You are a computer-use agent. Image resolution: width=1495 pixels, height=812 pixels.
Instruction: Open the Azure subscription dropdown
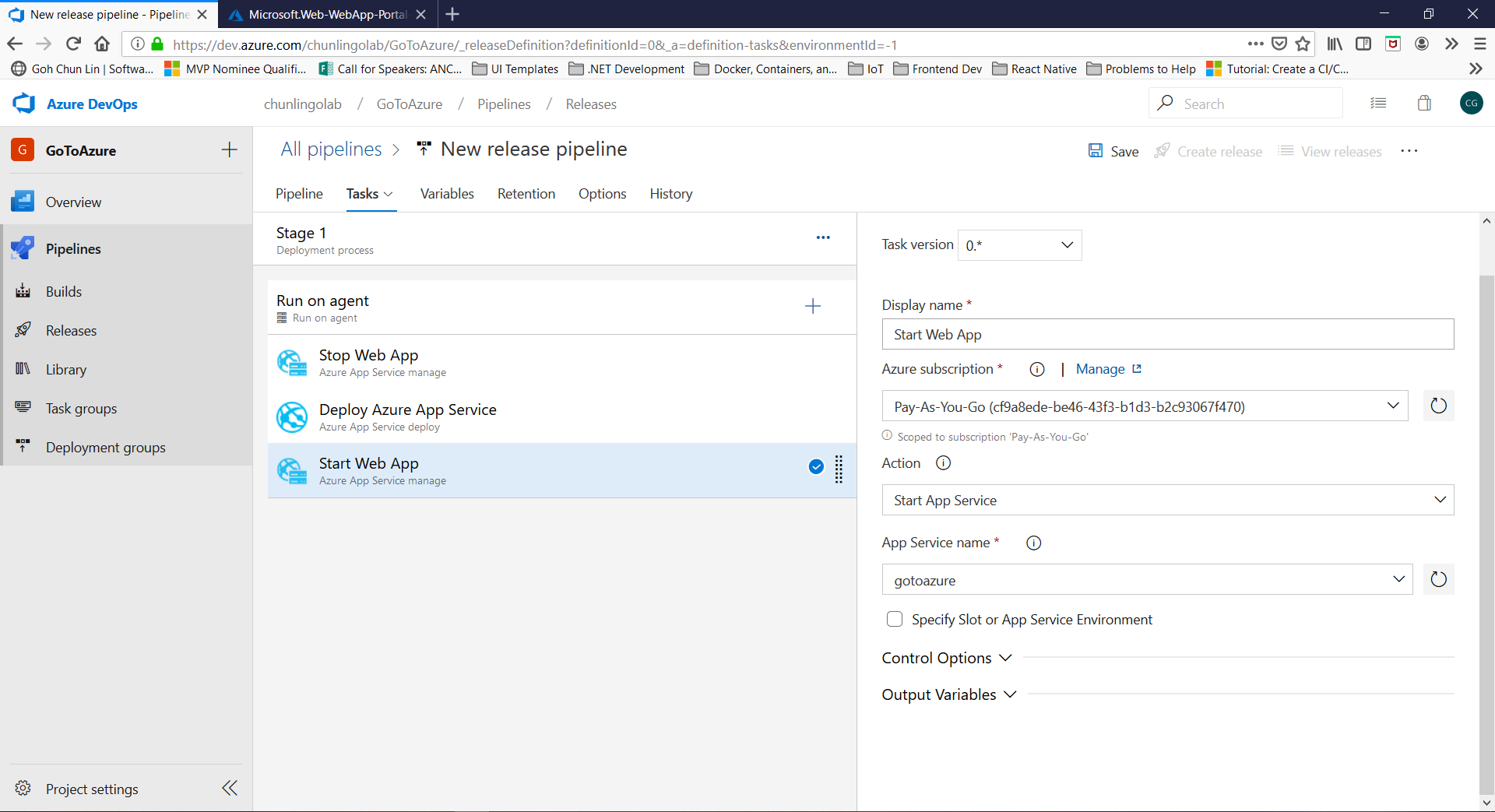[x=1145, y=406]
